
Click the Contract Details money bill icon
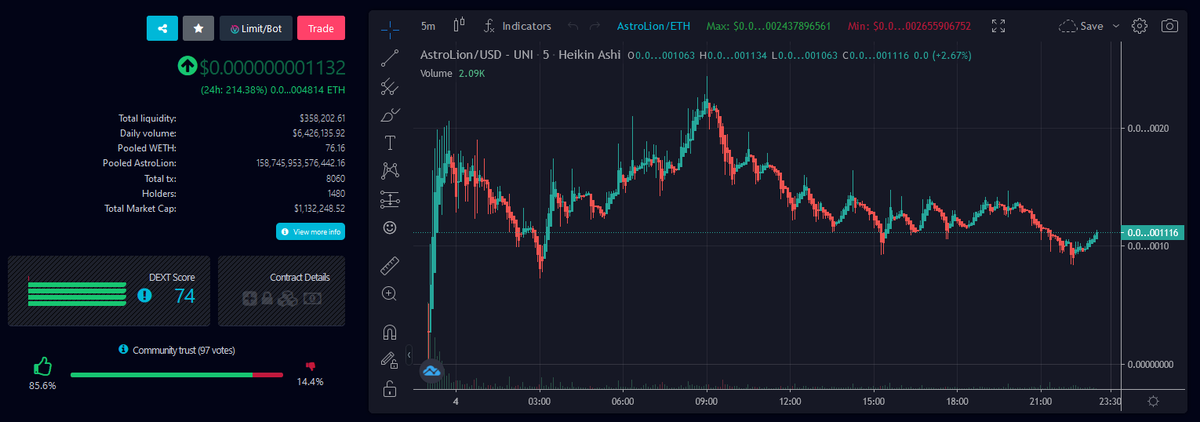pos(312,298)
